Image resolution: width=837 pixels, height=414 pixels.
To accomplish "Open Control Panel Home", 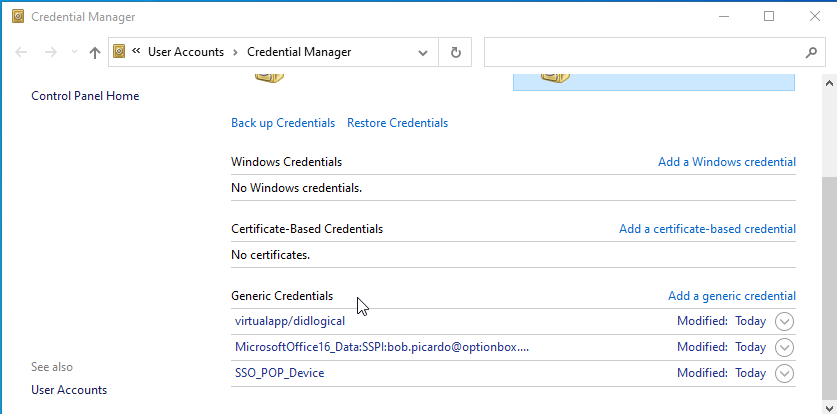I will click(85, 96).
